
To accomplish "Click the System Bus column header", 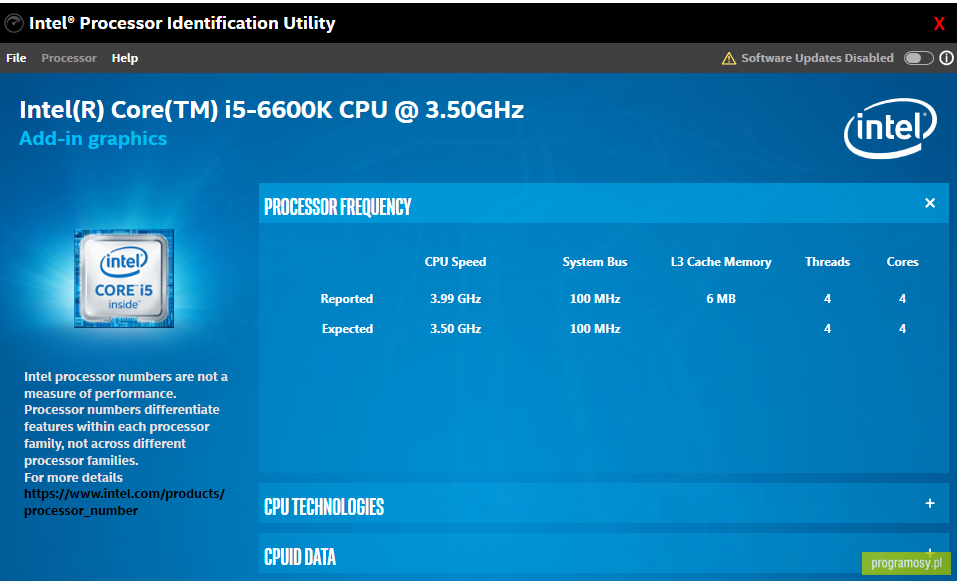I will (x=595, y=262).
